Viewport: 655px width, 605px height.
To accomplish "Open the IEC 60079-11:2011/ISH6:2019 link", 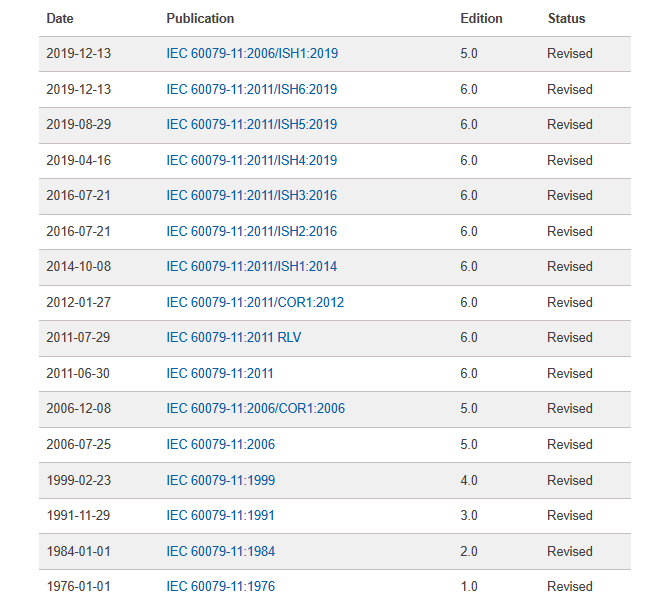I will (251, 90).
